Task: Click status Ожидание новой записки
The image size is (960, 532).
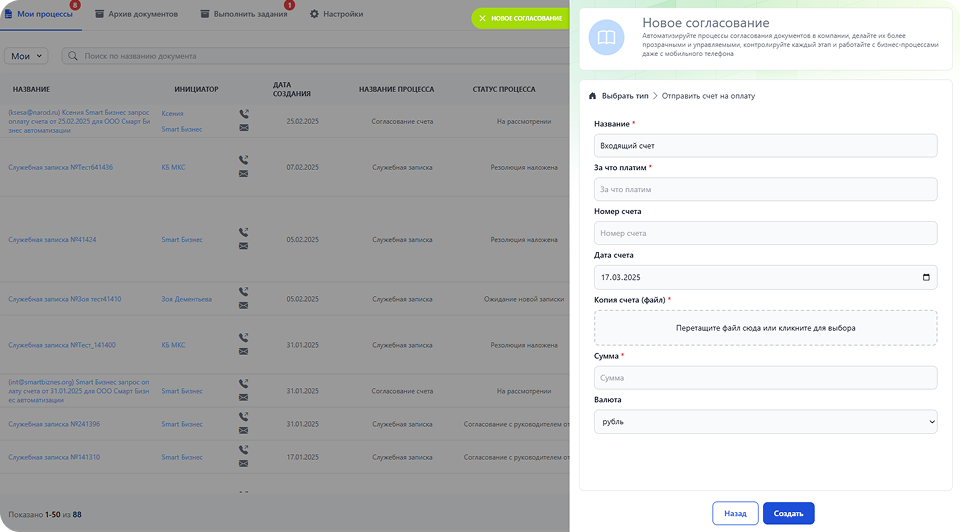Action: tap(524, 299)
